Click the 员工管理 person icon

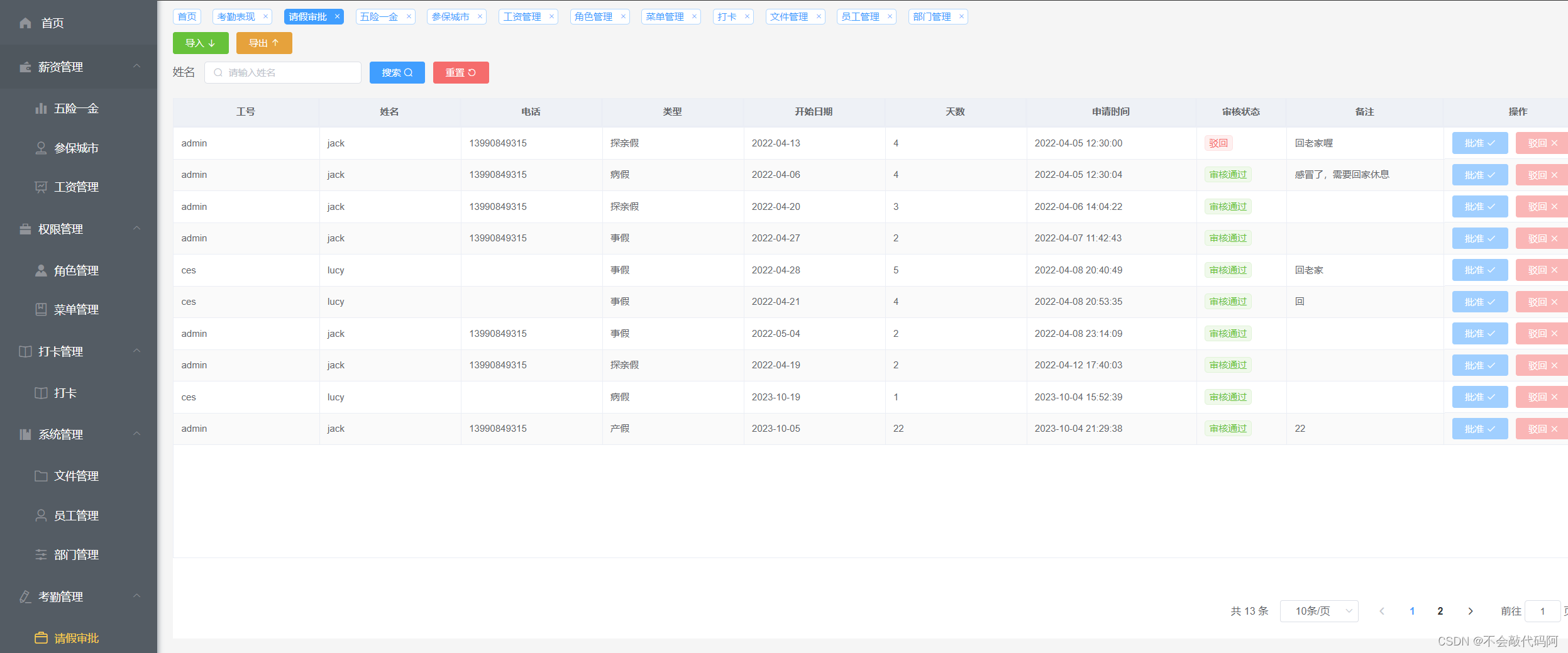[41, 515]
